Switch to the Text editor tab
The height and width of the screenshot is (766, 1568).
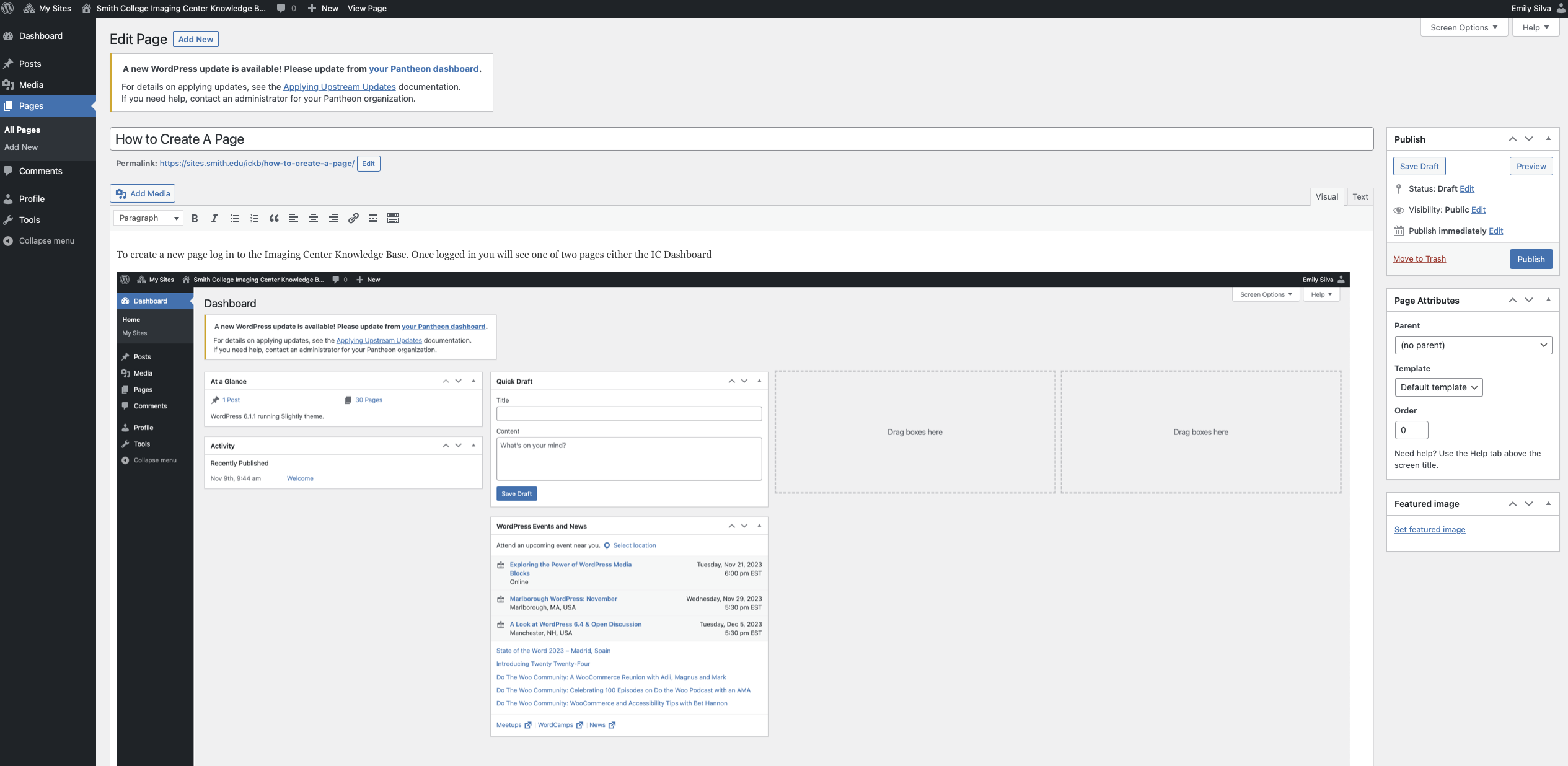[1360, 196]
